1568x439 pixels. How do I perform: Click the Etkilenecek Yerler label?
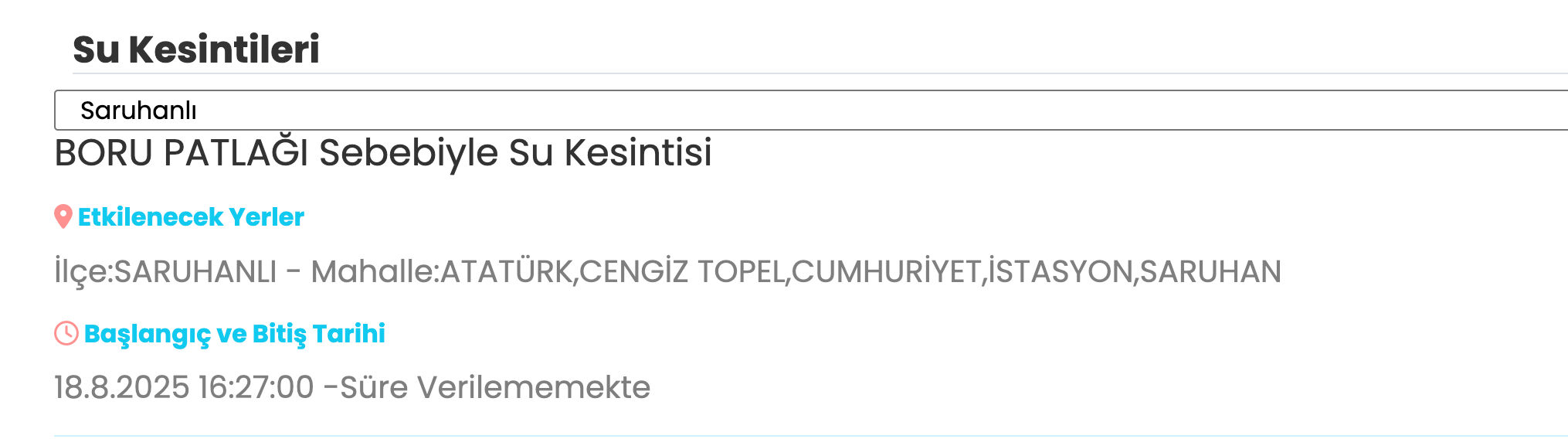point(191,217)
